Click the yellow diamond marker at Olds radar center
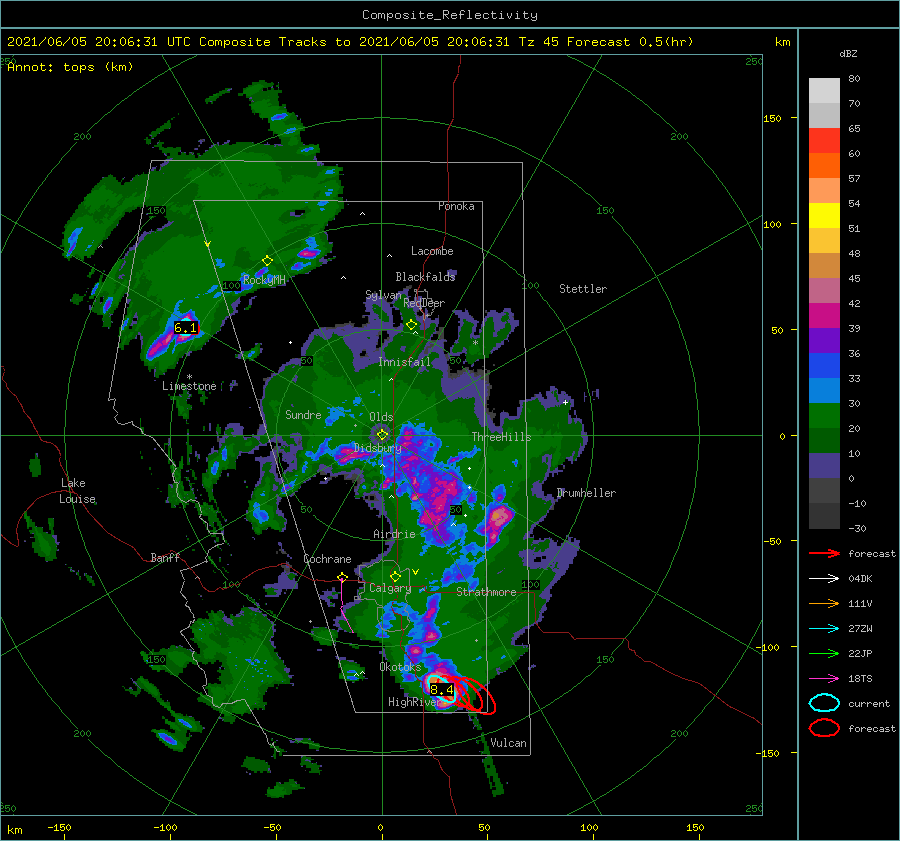This screenshot has width=900, height=841. [x=382, y=435]
